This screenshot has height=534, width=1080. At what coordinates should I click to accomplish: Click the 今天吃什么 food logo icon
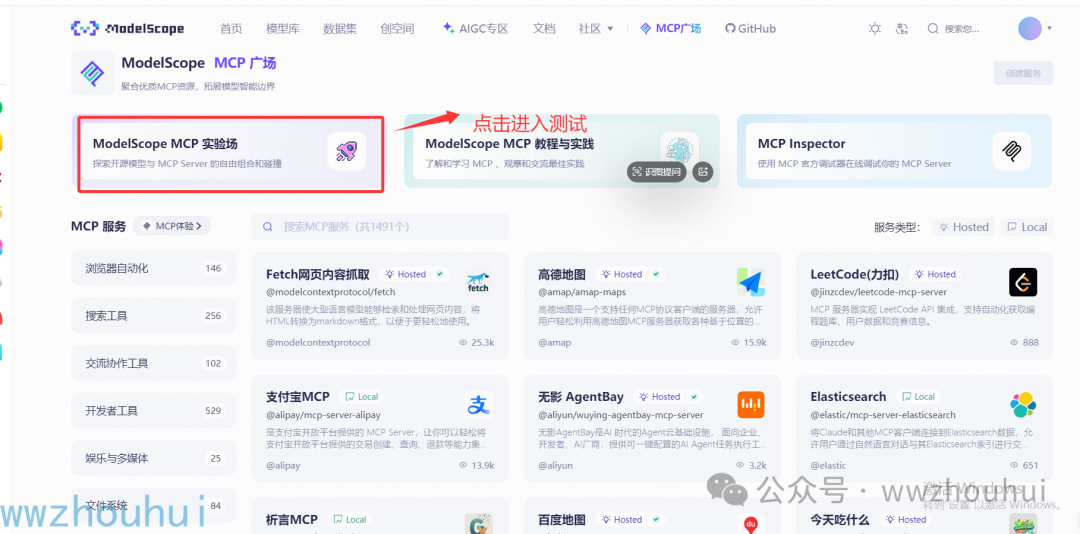click(1023, 525)
